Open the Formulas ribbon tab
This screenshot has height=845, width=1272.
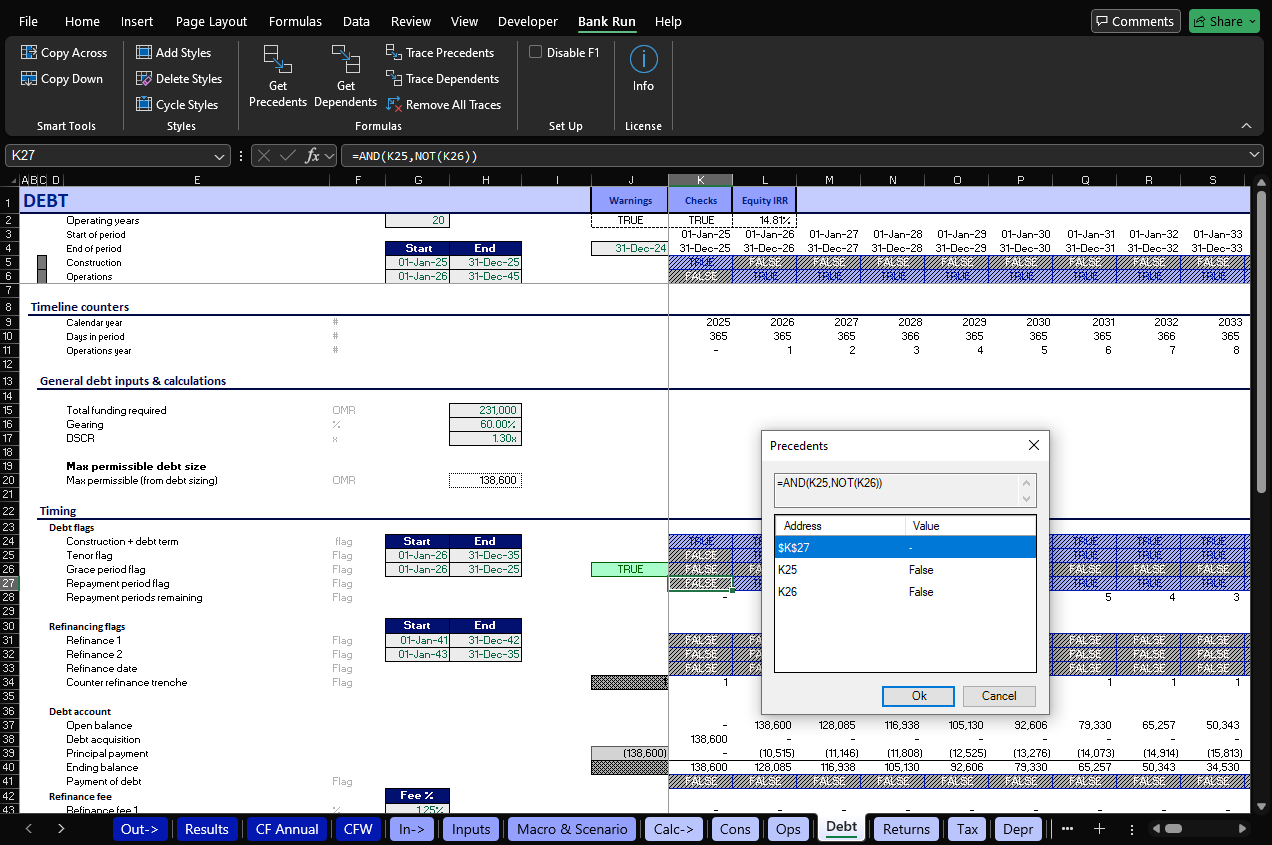295,21
